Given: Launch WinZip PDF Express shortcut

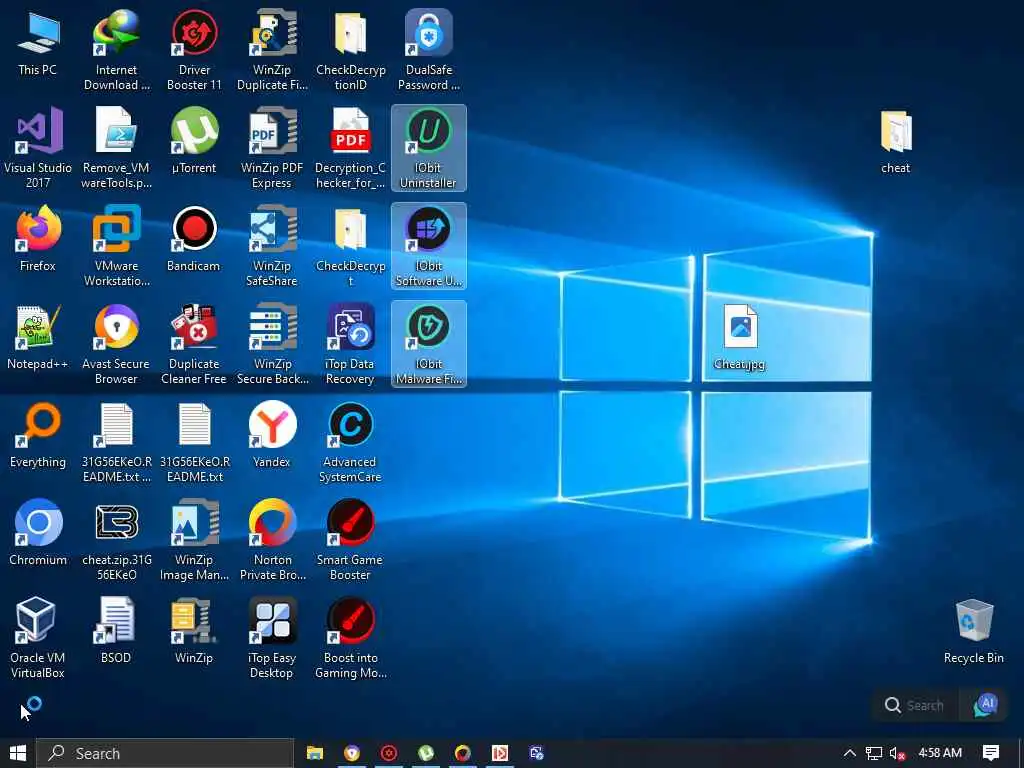Looking at the screenshot, I should click(x=272, y=148).
